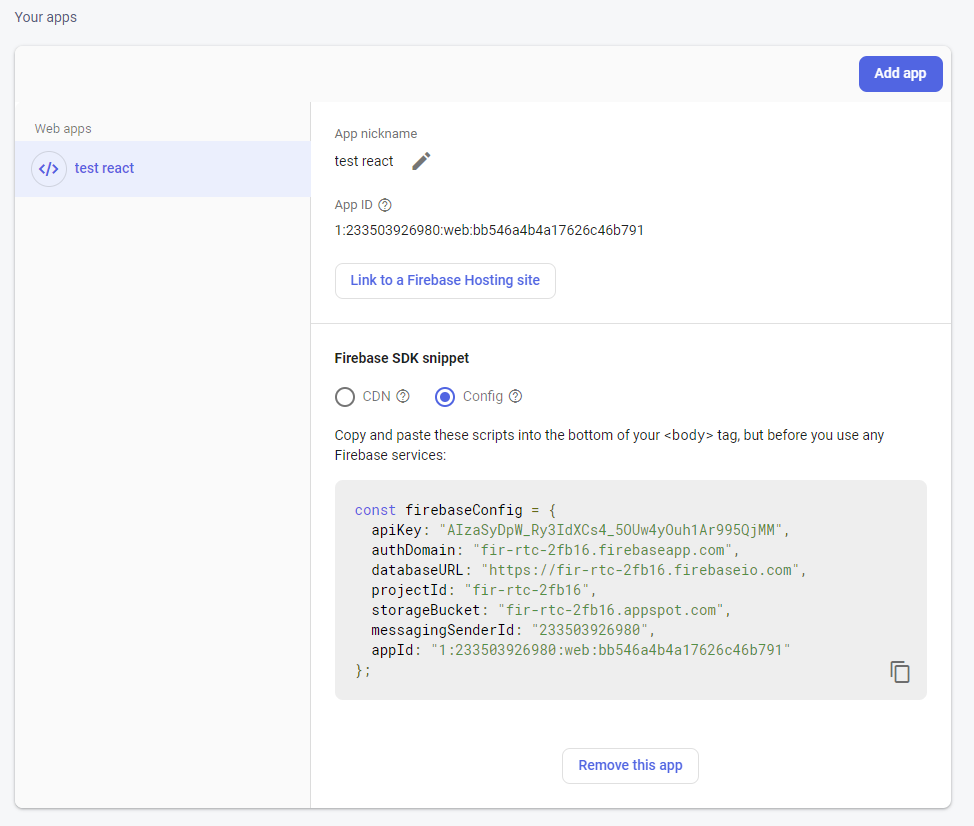Click the apiKey value in the snippet
Viewport: 974px width, 826px height.
tap(610, 530)
